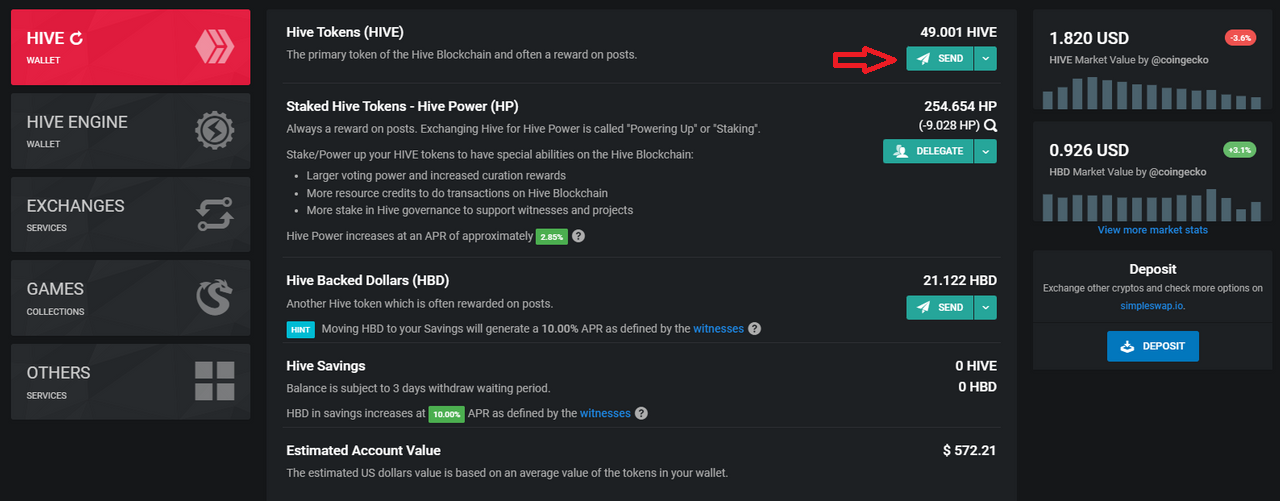
Task: Expand dropdown arrow beside HIVE Send button
Action: [x=985, y=59]
